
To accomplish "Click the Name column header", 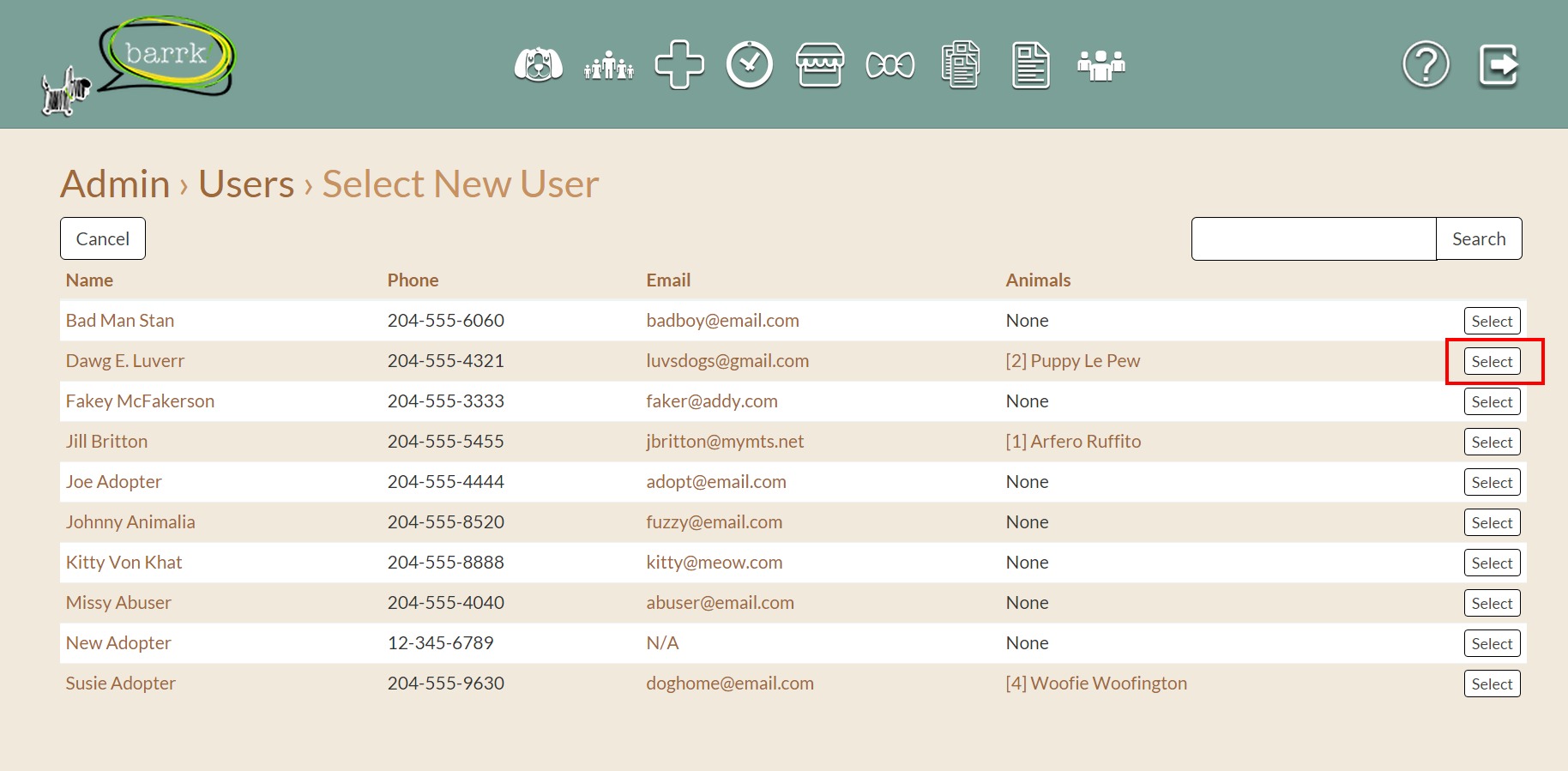I will 89,280.
